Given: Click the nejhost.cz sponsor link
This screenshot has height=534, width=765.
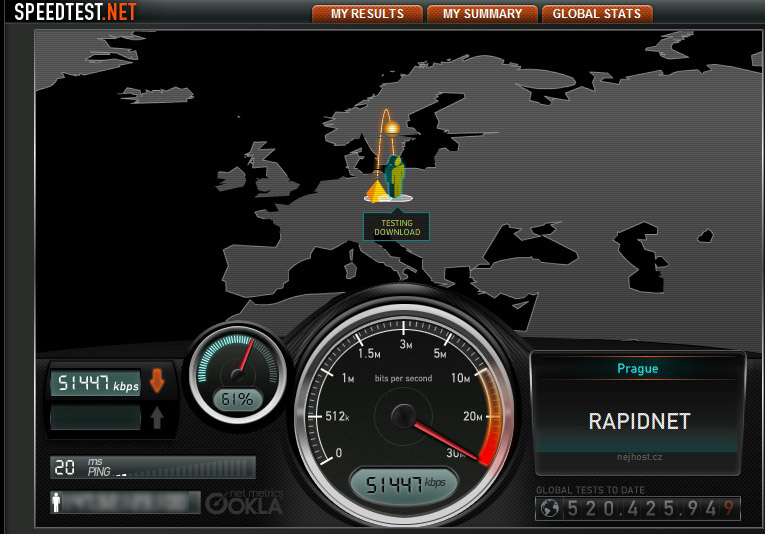Looking at the screenshot, I should [x=639, y=457].
